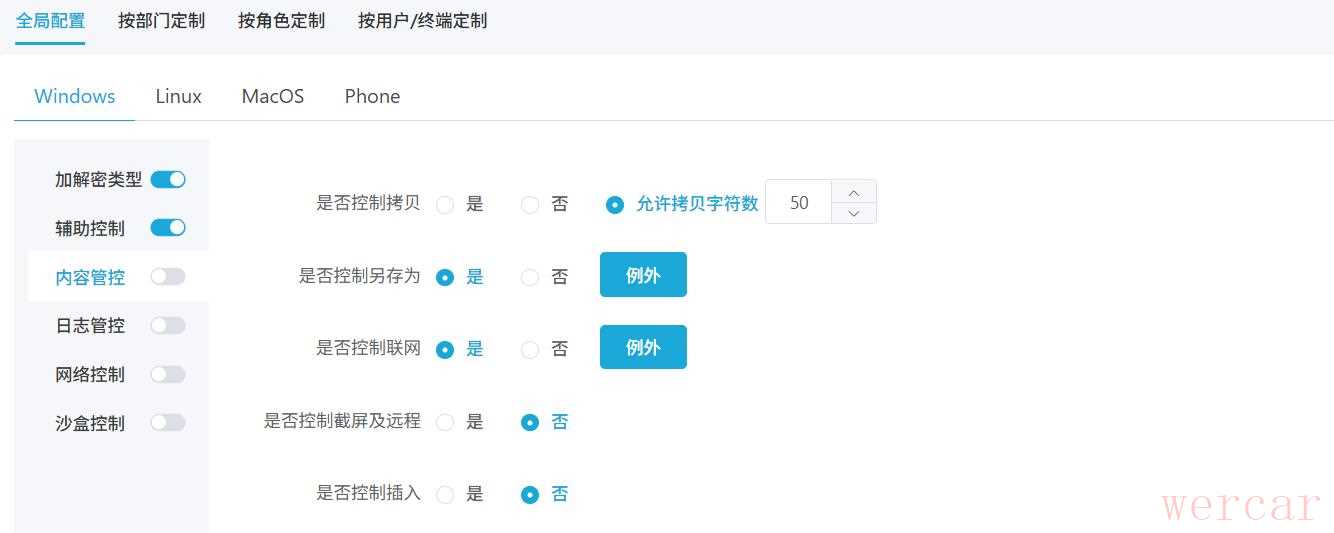Go to the Phone tab

pyautogui.click(x=372, y=97)
